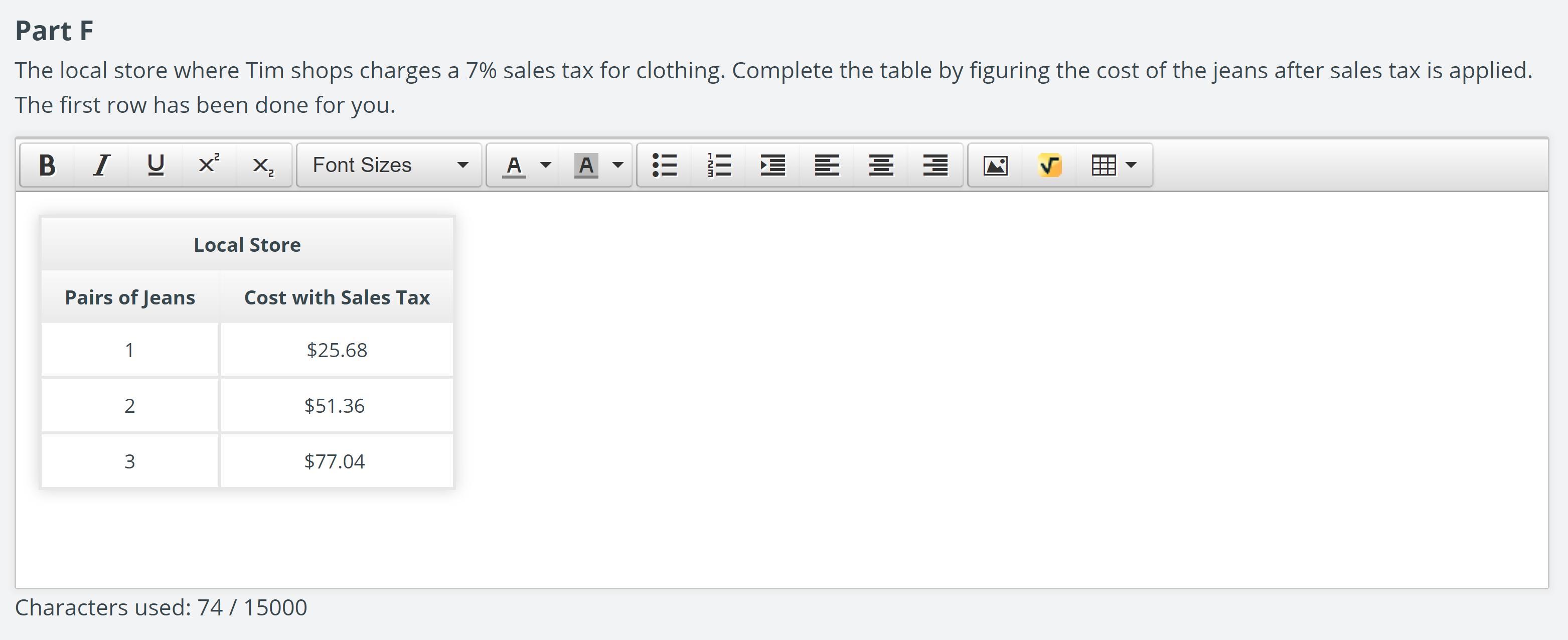Click the $51.36 table cell

point(336,406)
